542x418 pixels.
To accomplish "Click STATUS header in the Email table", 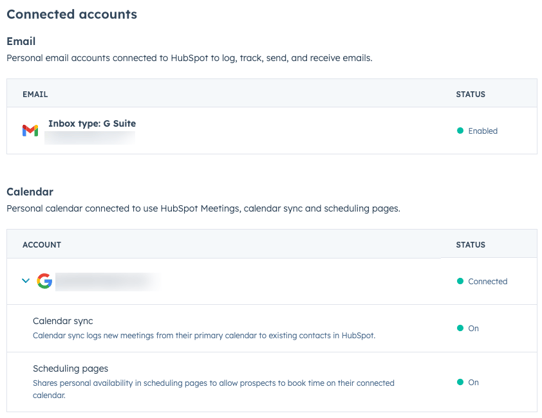I will click(x=470, y=94).
